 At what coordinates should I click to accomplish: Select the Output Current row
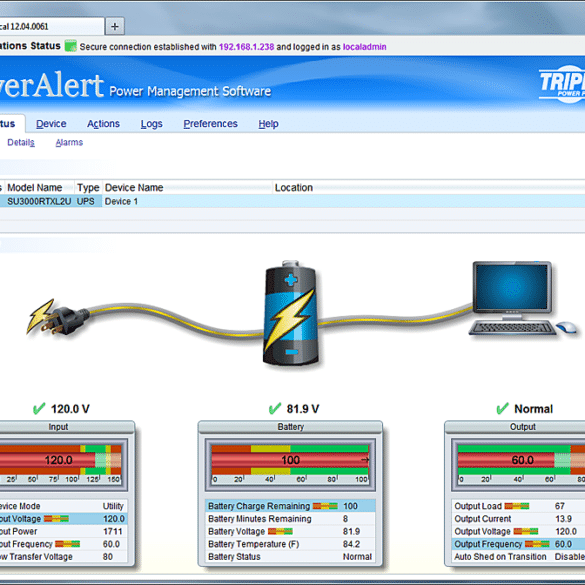[x=518, y=519]
